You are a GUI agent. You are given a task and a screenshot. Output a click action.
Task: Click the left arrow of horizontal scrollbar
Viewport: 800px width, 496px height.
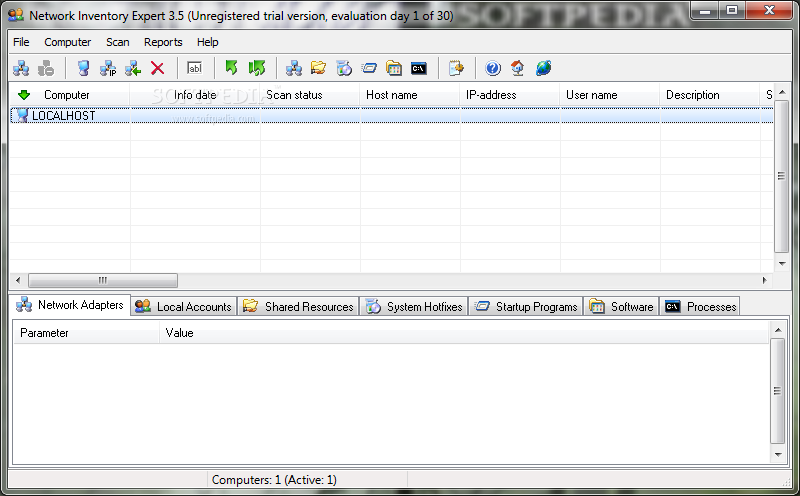(x=18, y=280)
